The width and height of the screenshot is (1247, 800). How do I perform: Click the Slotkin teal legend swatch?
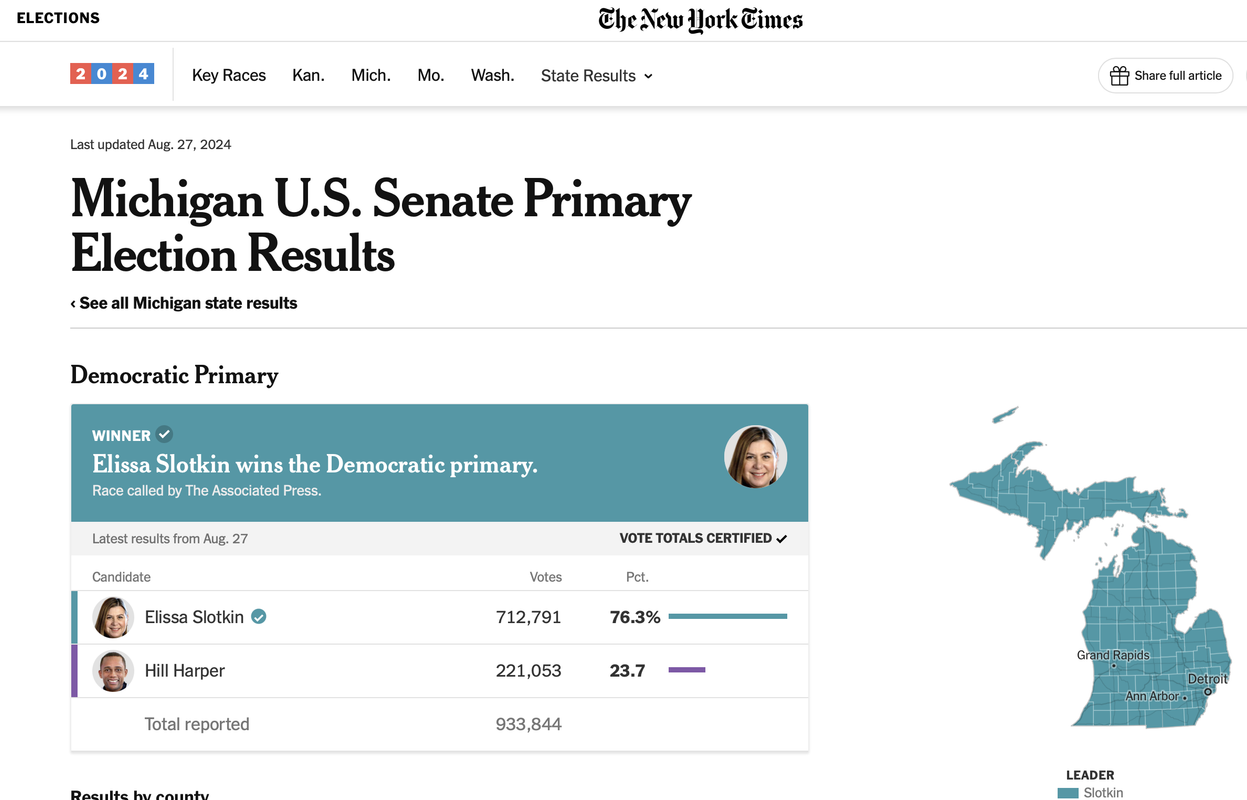(1068, 793)
